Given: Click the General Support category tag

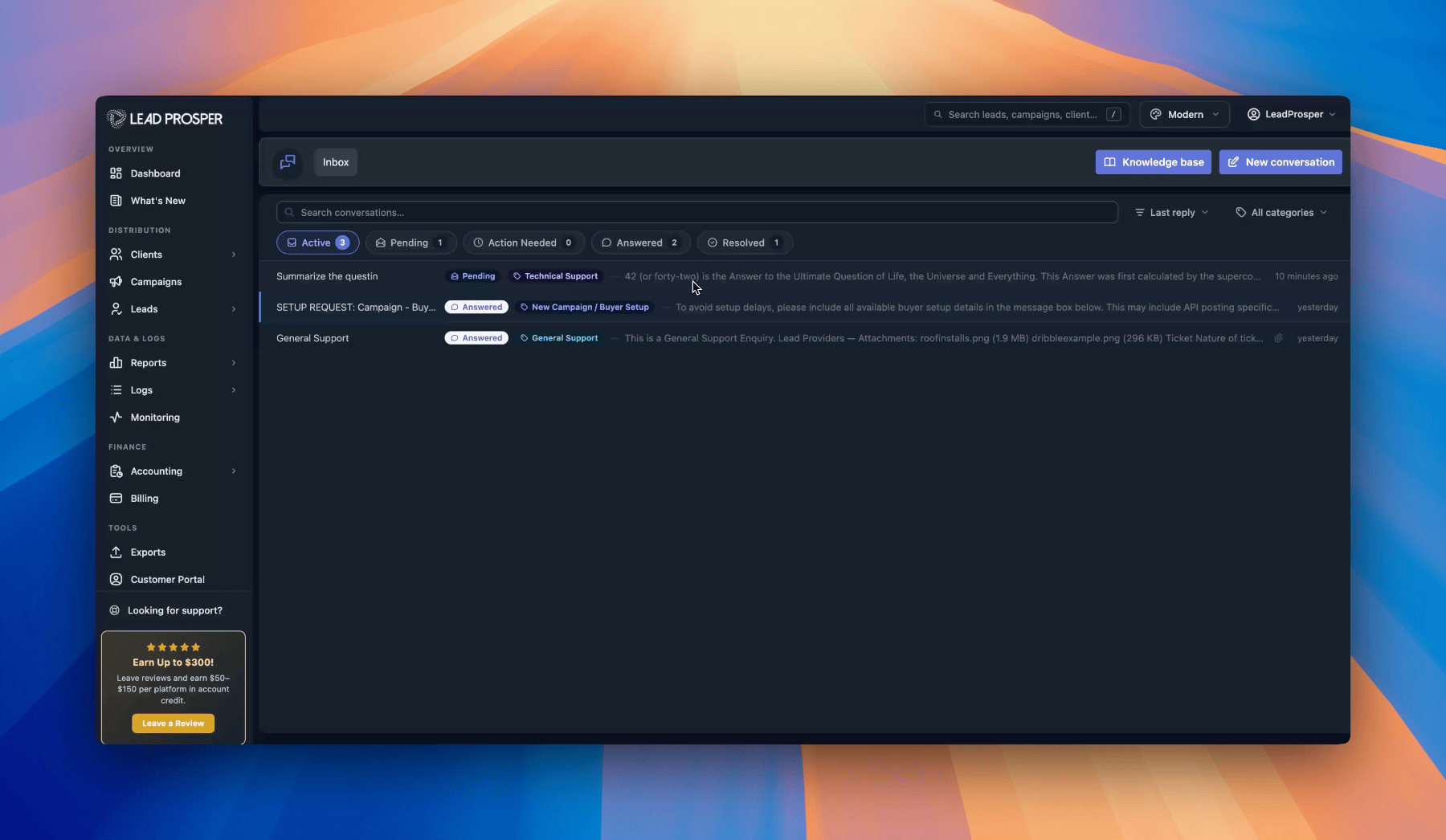Looking at the screenshot, I should click(559, 338).
